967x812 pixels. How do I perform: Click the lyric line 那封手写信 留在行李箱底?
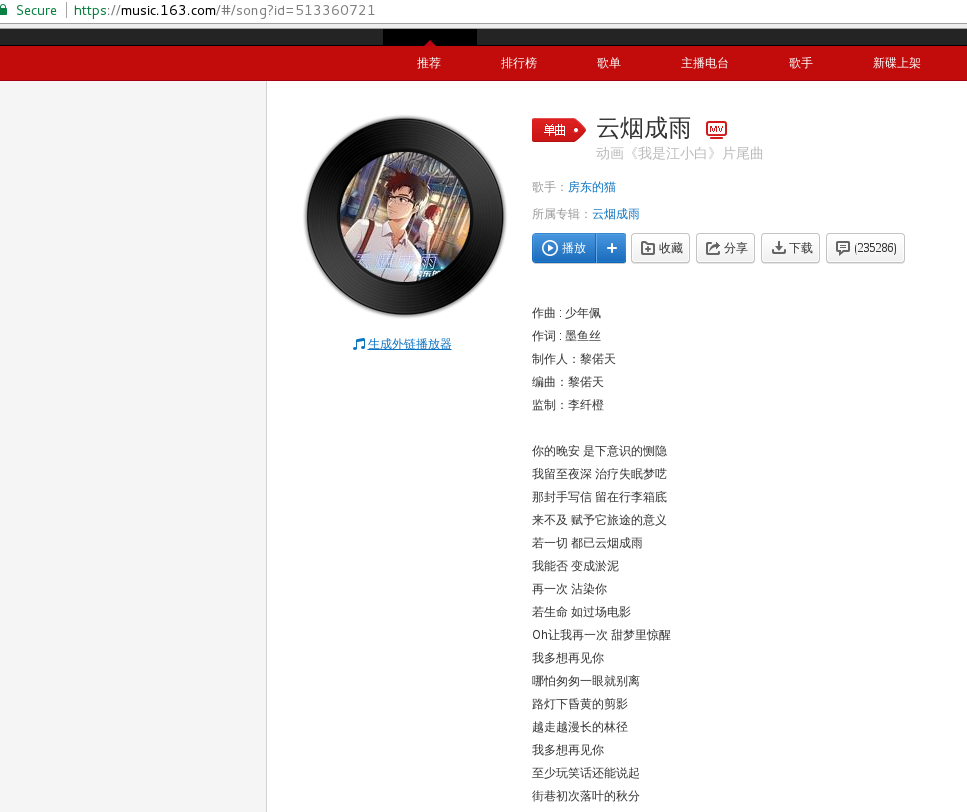point(599,497)
